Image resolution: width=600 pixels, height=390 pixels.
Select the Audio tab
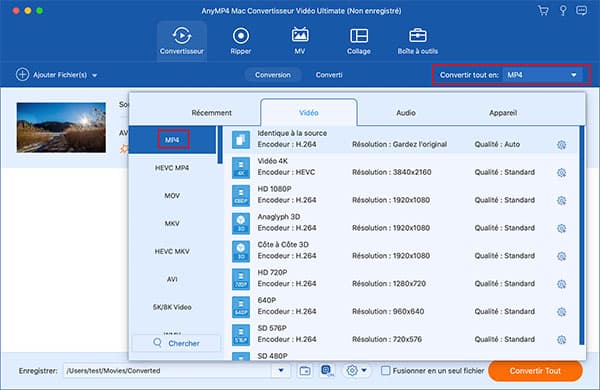tap(406, 113)
